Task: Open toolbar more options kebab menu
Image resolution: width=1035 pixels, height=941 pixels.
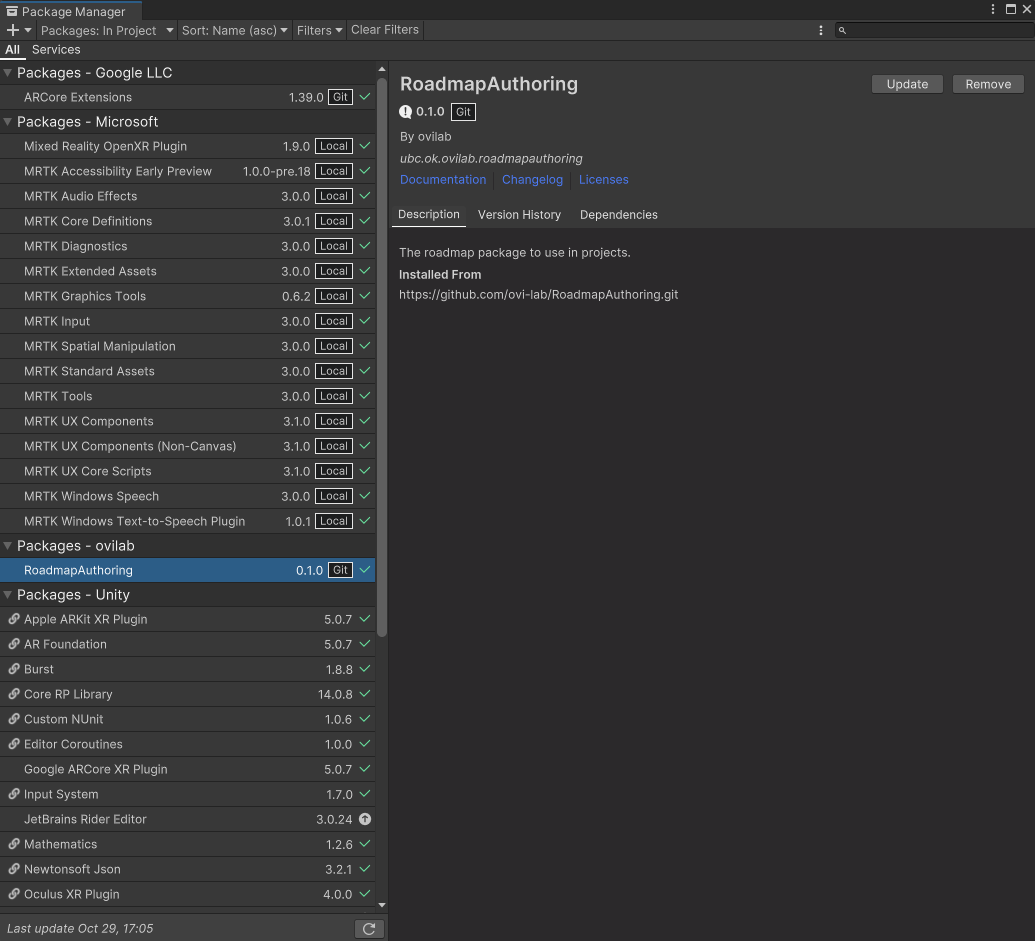Action: point(820,30)
